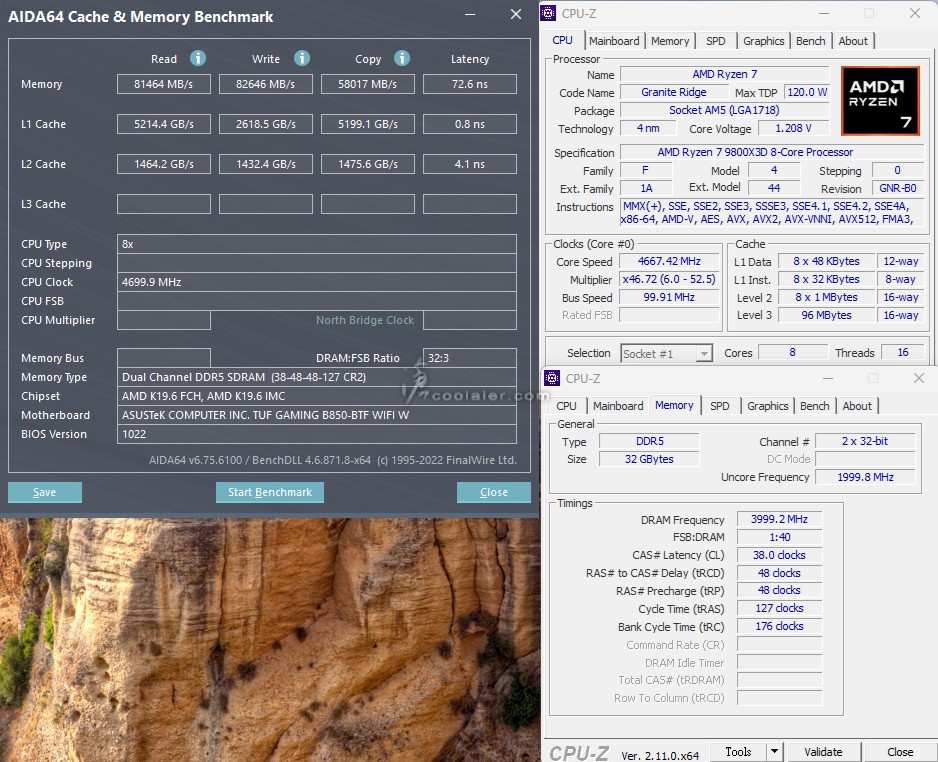Click the Close button in CPU-Z footer
The height and width of the screenshot is (762, 938).
[900, 751]
